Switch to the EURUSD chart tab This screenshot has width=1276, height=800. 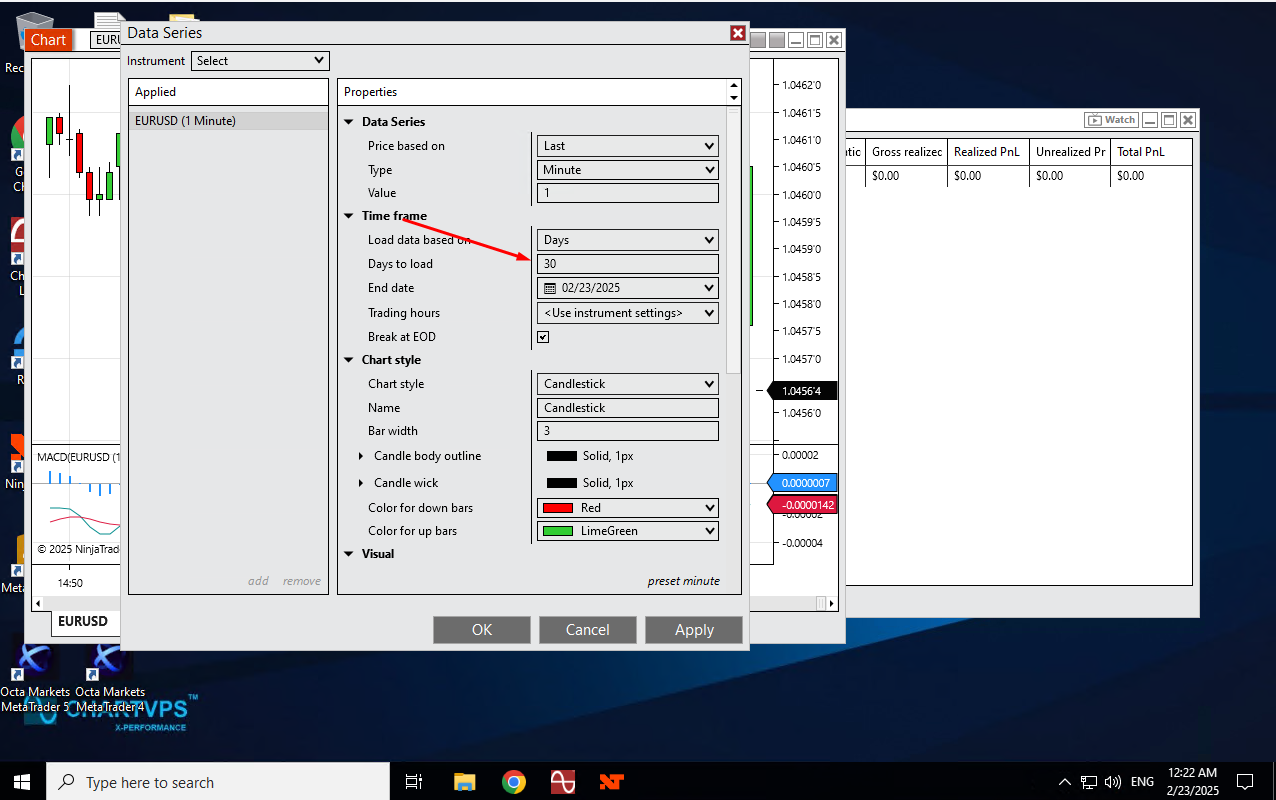point(82,621)
